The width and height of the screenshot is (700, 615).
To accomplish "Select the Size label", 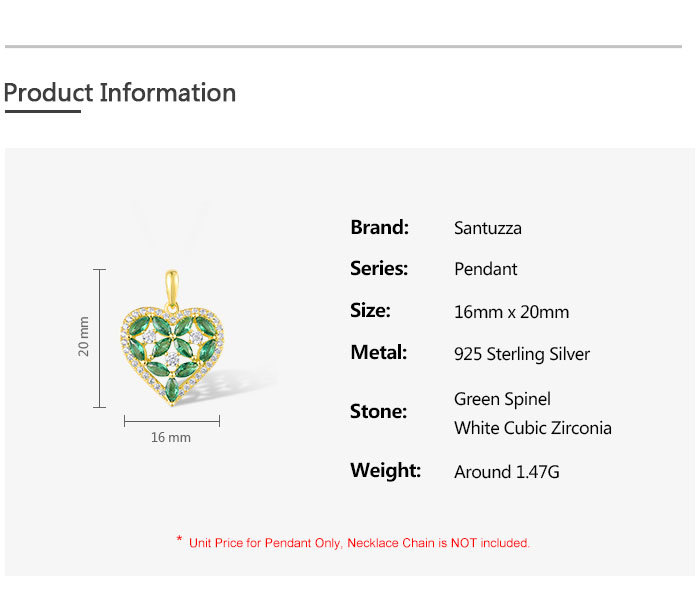I will coord(370,310).
